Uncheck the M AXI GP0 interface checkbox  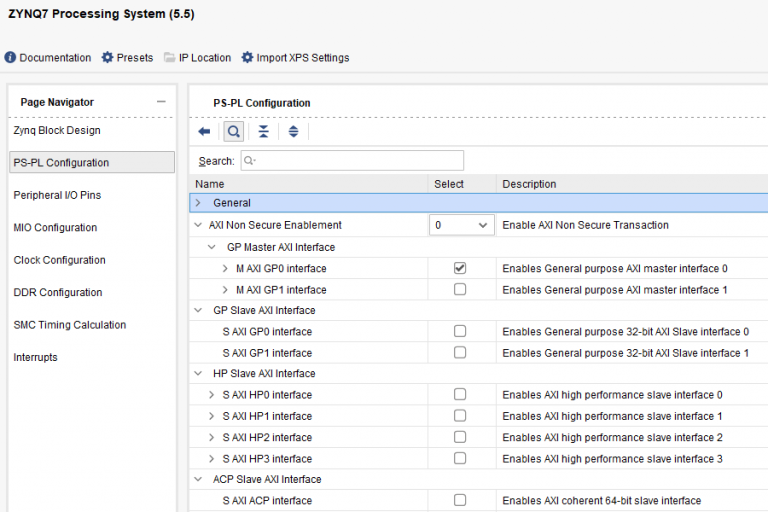tap(460, 268)
